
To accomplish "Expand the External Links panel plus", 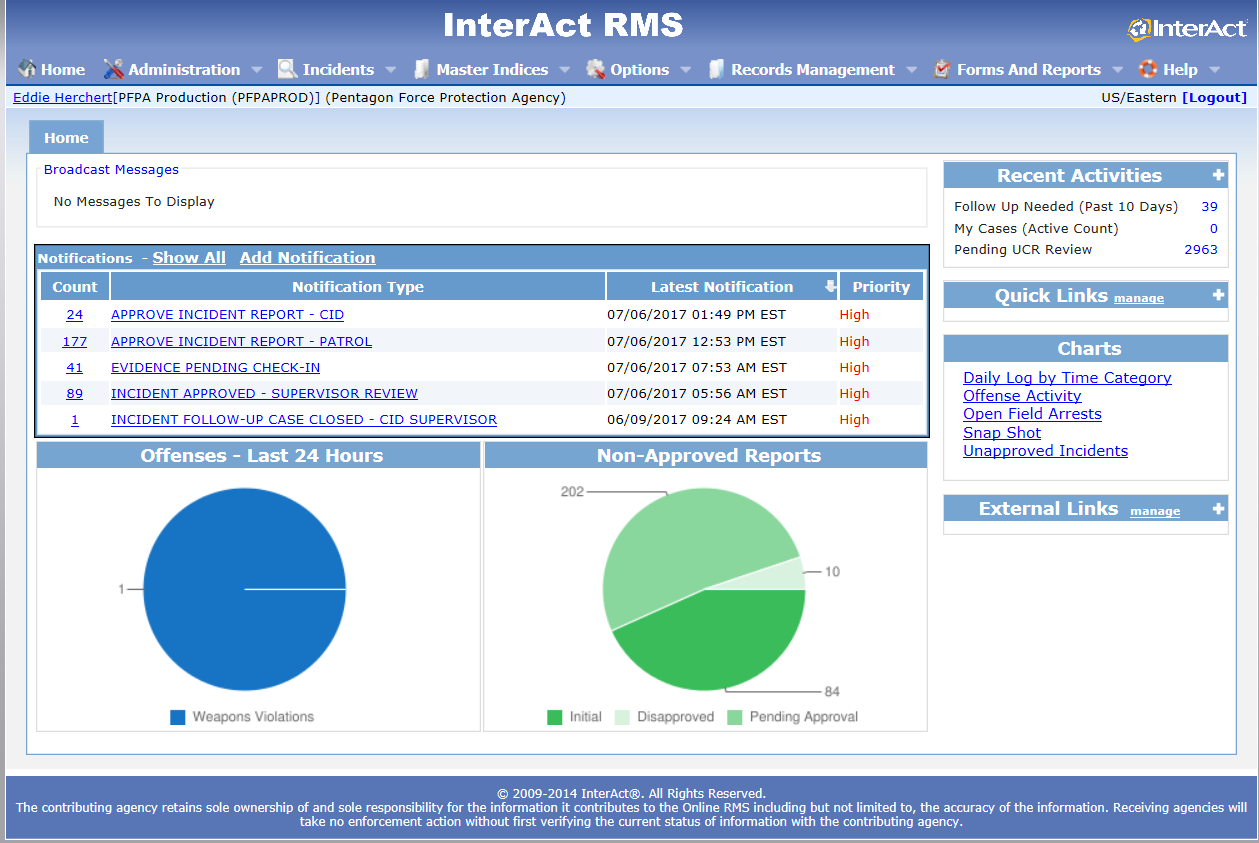I will click(x=1218, y=508).
